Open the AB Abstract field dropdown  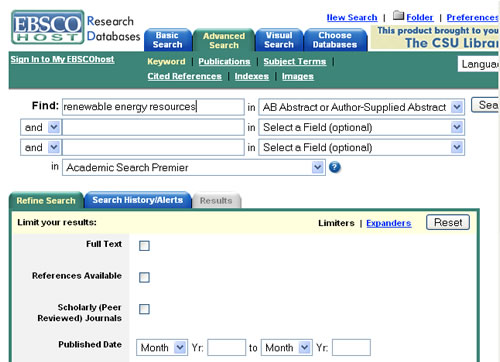click(361, 107)
